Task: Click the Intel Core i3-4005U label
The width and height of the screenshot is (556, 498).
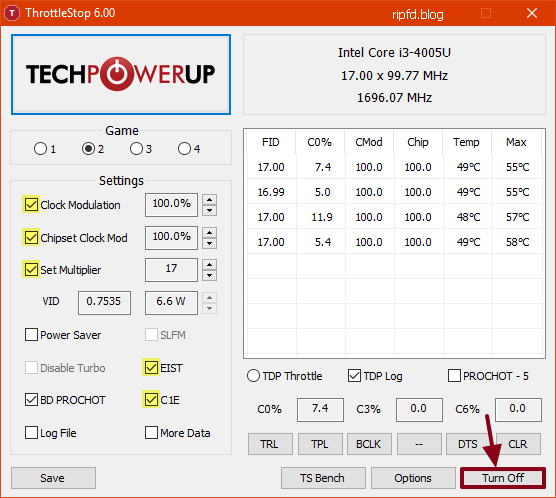Action: 394,52
